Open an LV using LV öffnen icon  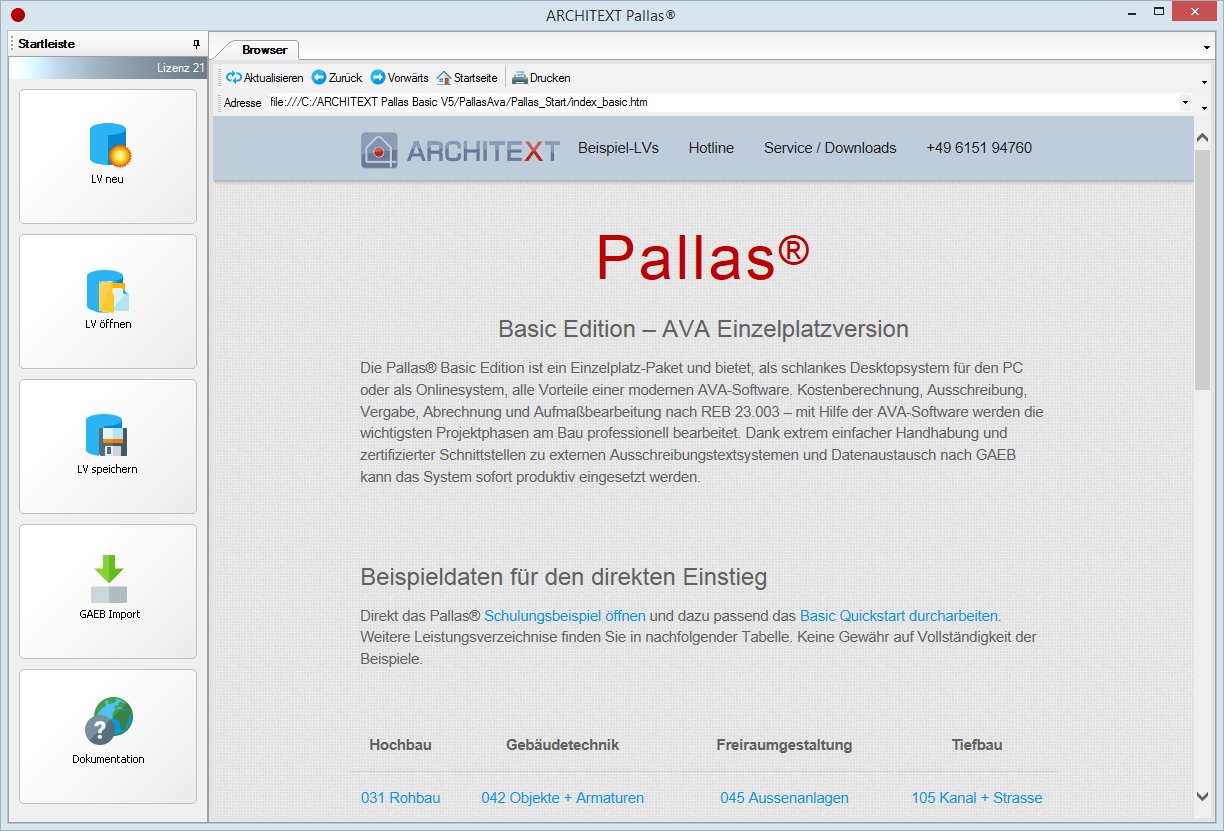click(108, 301)
